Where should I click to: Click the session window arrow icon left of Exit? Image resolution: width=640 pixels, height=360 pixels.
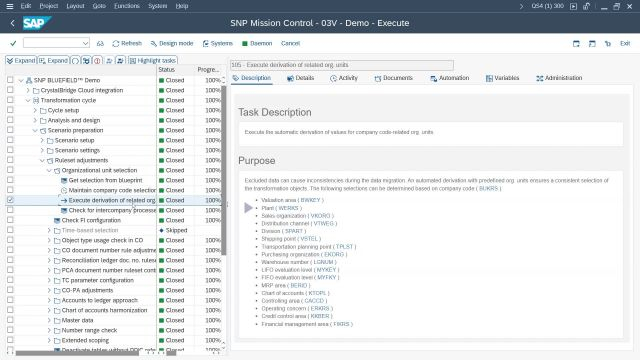pos(592,43)
